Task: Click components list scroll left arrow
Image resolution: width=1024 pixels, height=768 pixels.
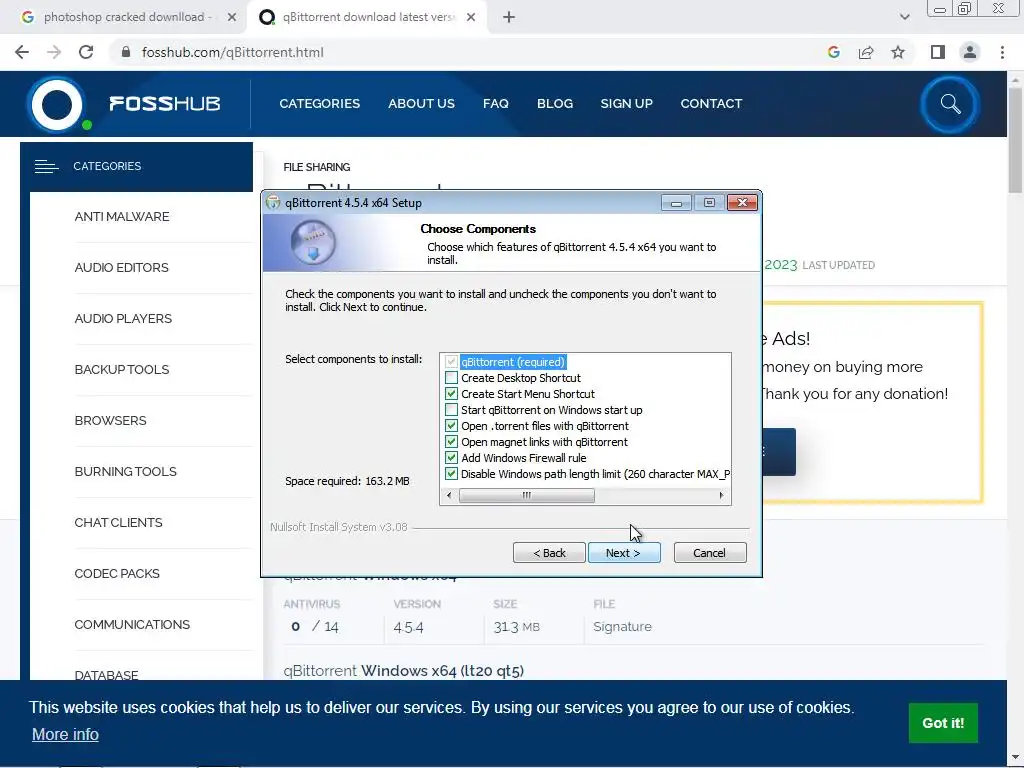Action: click(x=449, y=496)
